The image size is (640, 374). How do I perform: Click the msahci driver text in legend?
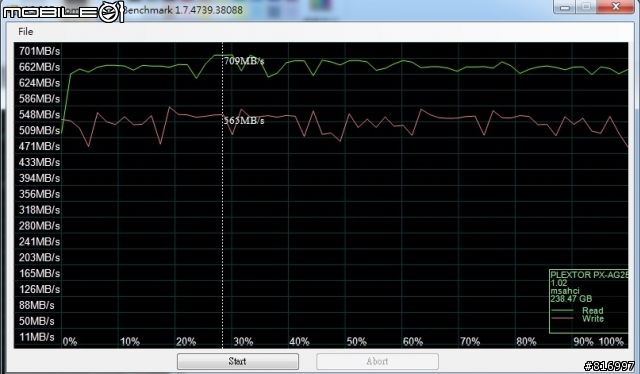pyautogui.click(x=564, y=291)
